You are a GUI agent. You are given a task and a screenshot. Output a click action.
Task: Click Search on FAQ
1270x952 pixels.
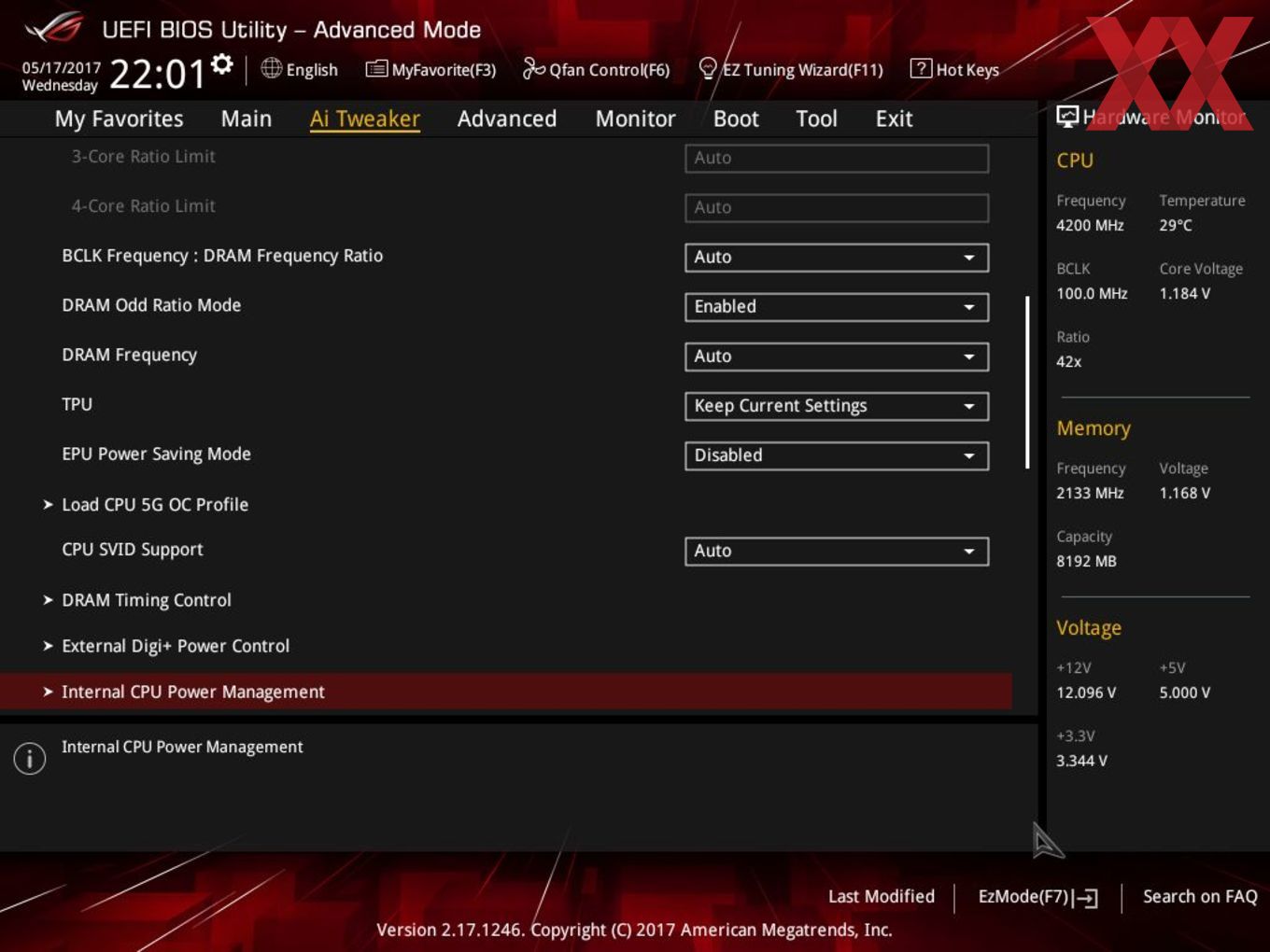[1200, 897]
